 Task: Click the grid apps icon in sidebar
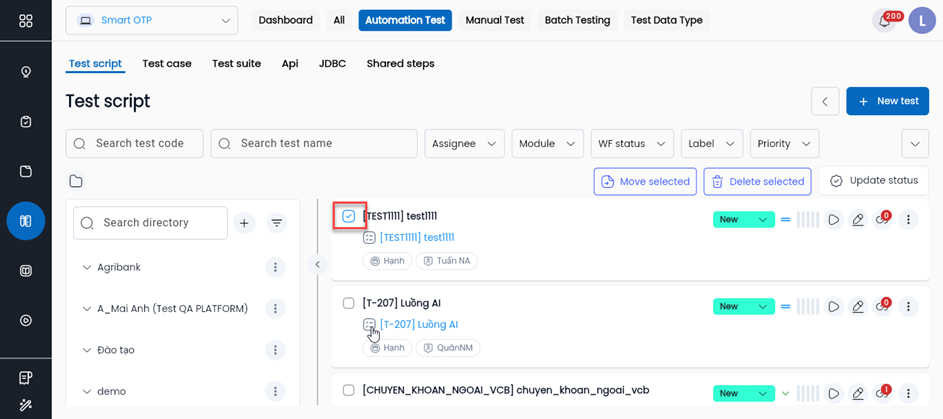click(26, 21)
